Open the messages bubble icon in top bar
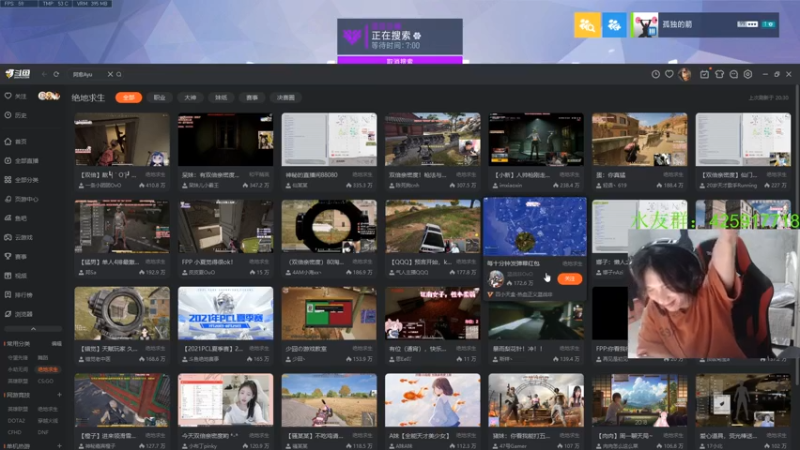This screenshot has width=800, height=450. click(x=734, y=74)
